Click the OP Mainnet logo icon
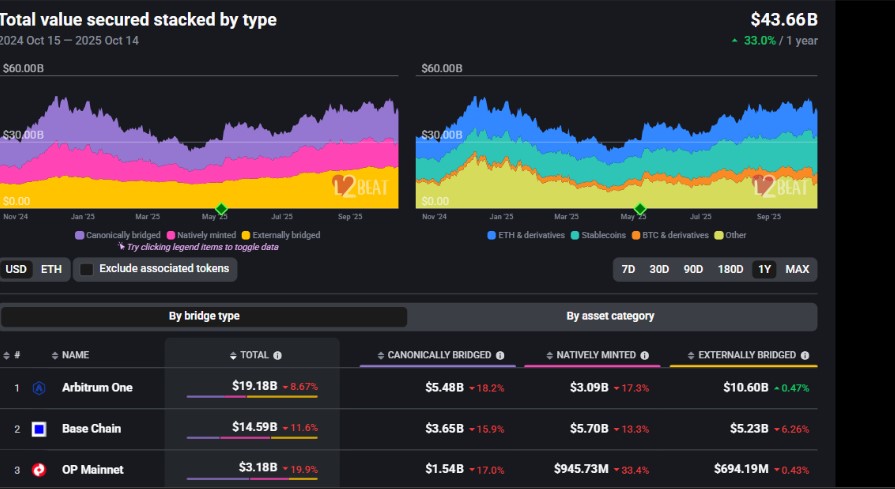The image size is (895, 489). click(x=39, y=470)
